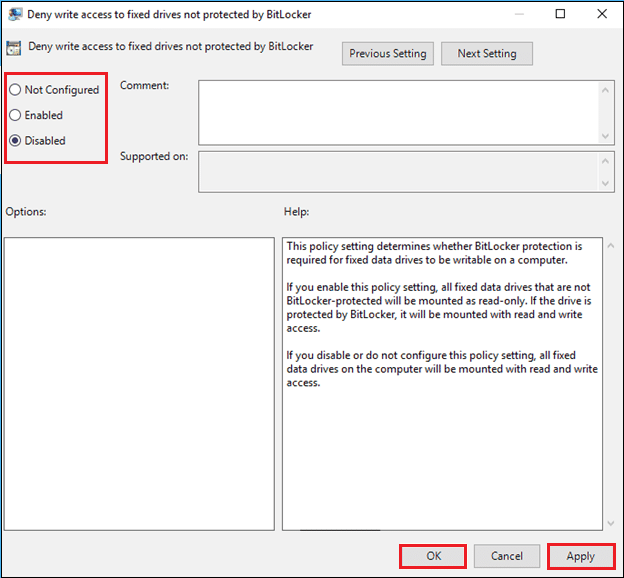Close the dialog with the X button
Viewport: 624px width, 578px height.
point(601,14)
